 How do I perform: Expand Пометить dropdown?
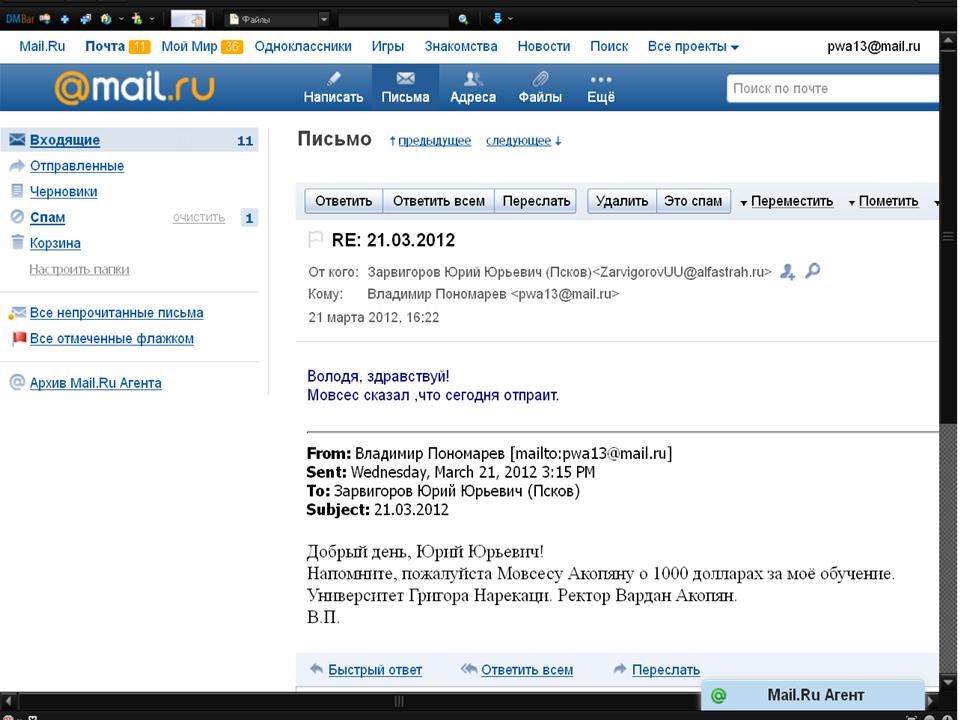pyautogui.click(x=883, y=201)
